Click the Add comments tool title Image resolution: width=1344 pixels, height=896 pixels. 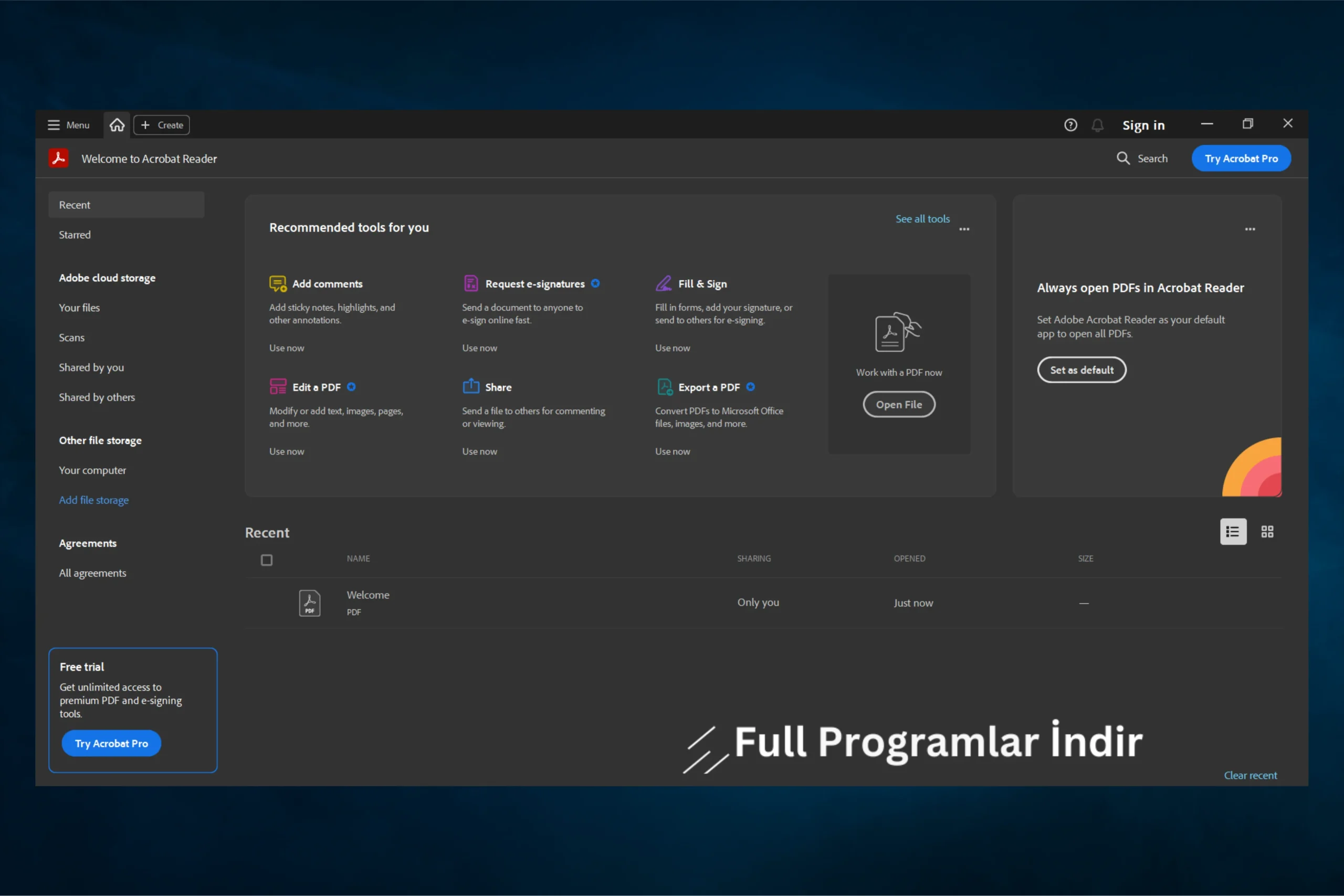click(x=328, y=284)
